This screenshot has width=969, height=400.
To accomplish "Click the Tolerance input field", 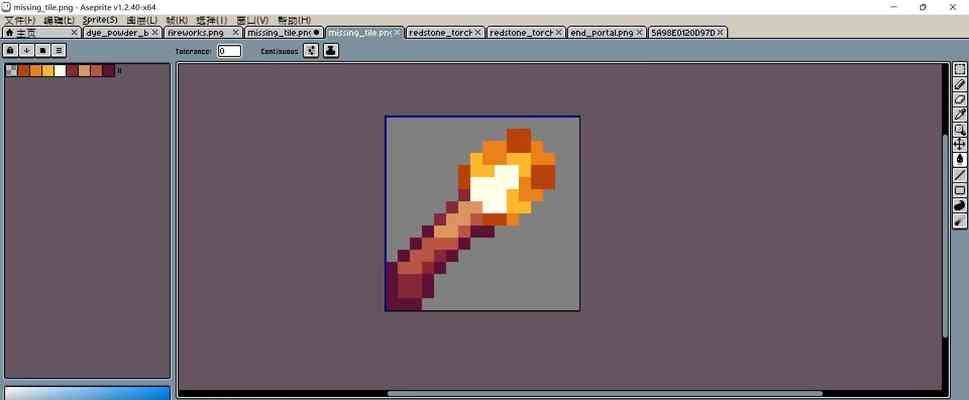I will tap(229, 51).
